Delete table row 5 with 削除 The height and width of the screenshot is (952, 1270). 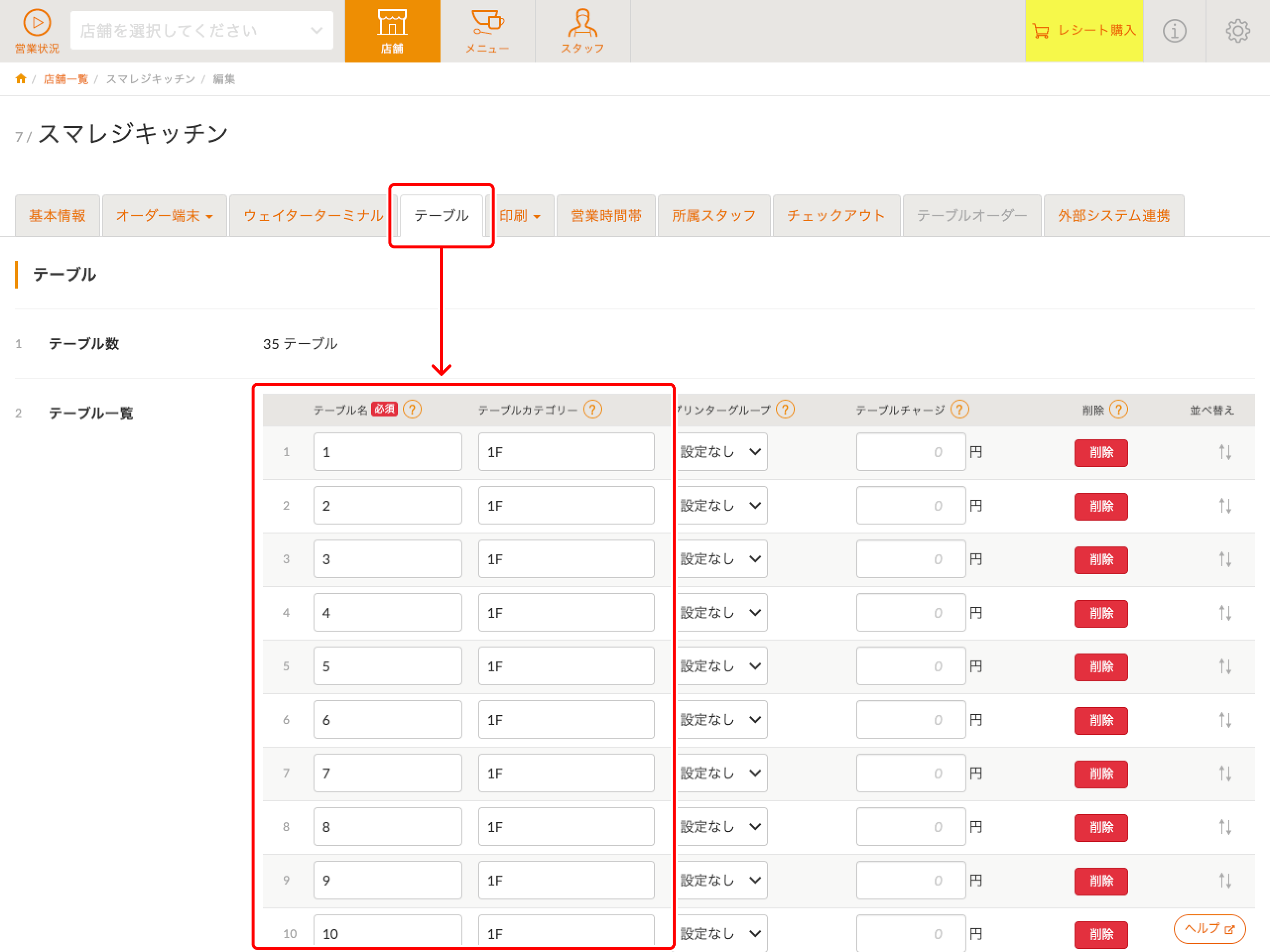click(x=1101, y=667)
